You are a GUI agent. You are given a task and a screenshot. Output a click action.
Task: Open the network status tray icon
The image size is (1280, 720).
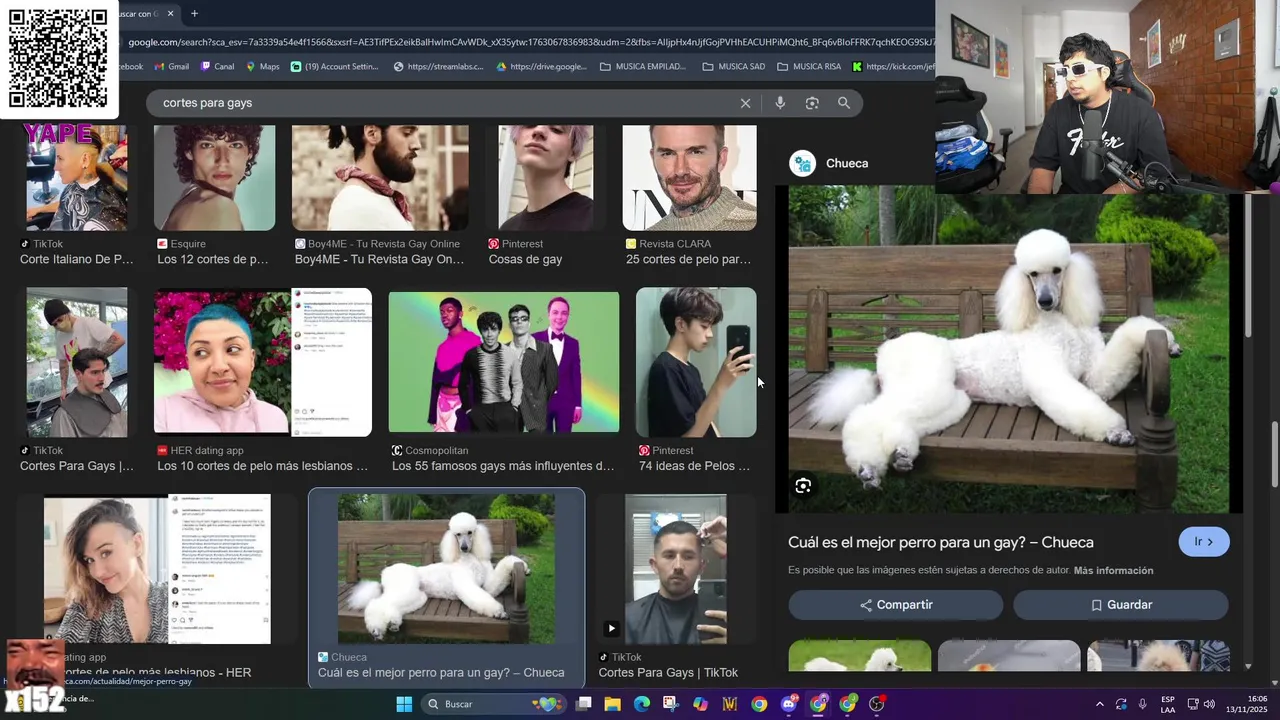click(x=1194, y=704)
